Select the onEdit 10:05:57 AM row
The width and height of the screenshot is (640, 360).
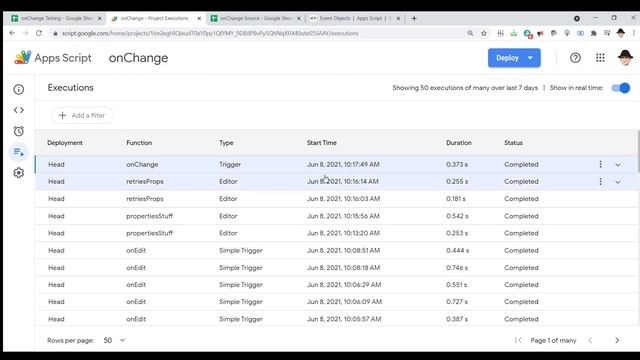tap(336, 319)
